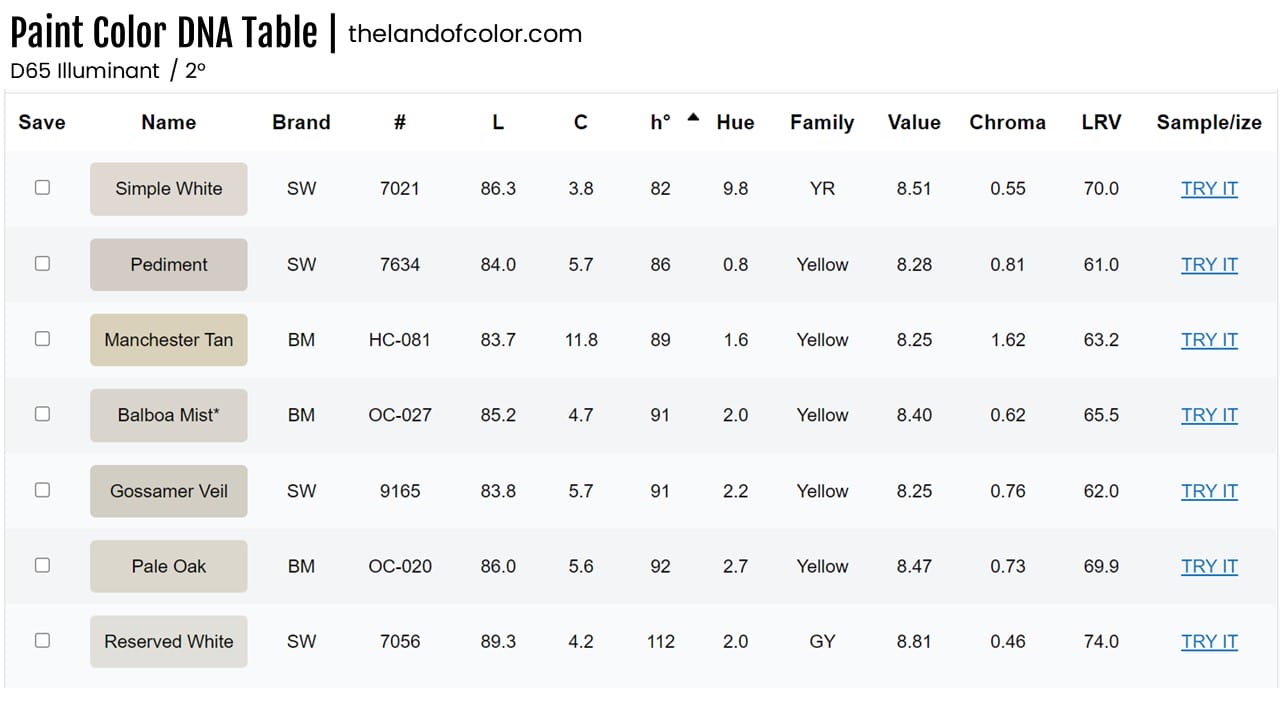
Task: Open TRY IT link for Simple White
Action: 1209,189
